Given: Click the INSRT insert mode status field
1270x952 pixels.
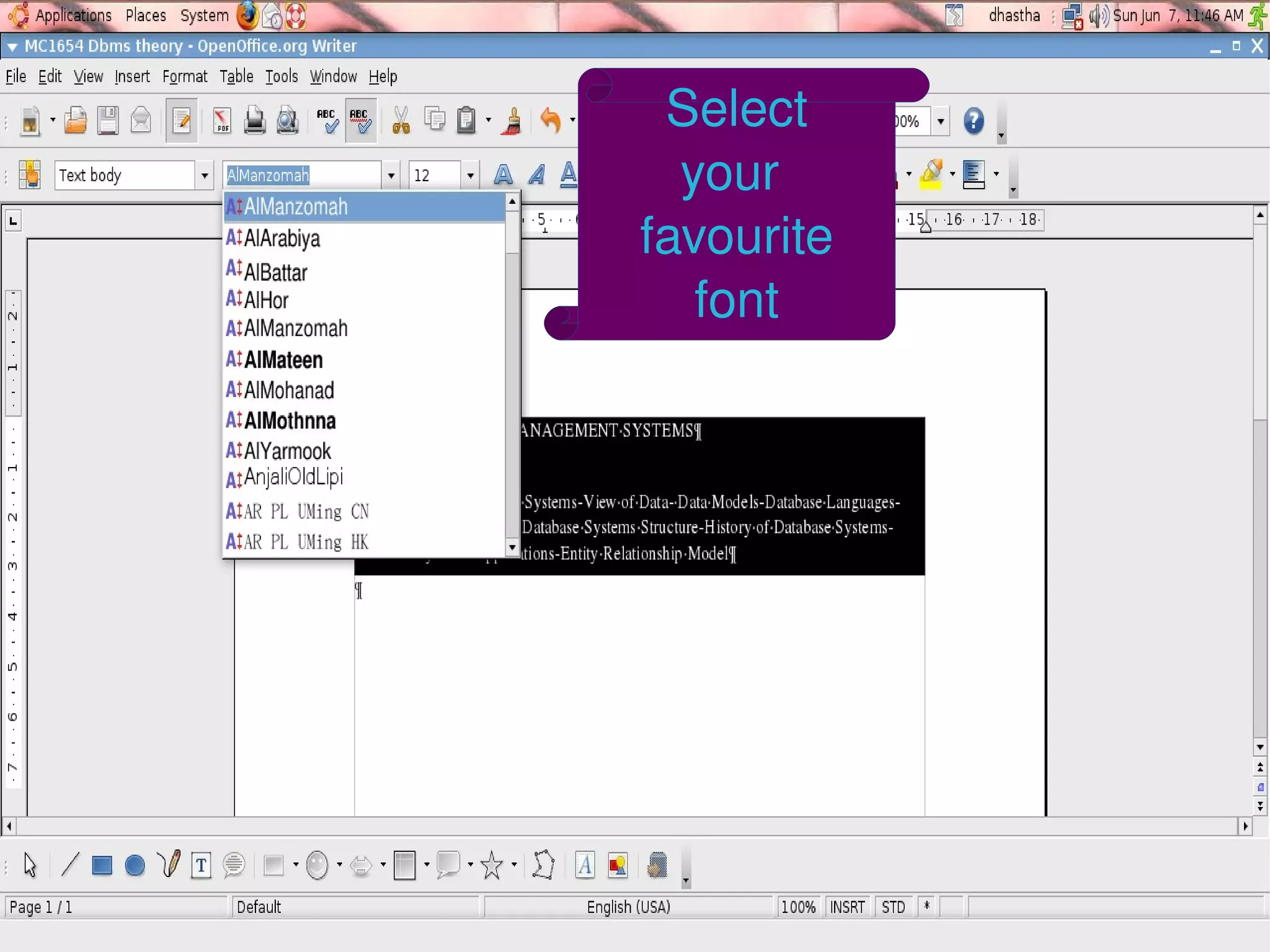Looking at the screenshot, I should (x=847, y=907).
